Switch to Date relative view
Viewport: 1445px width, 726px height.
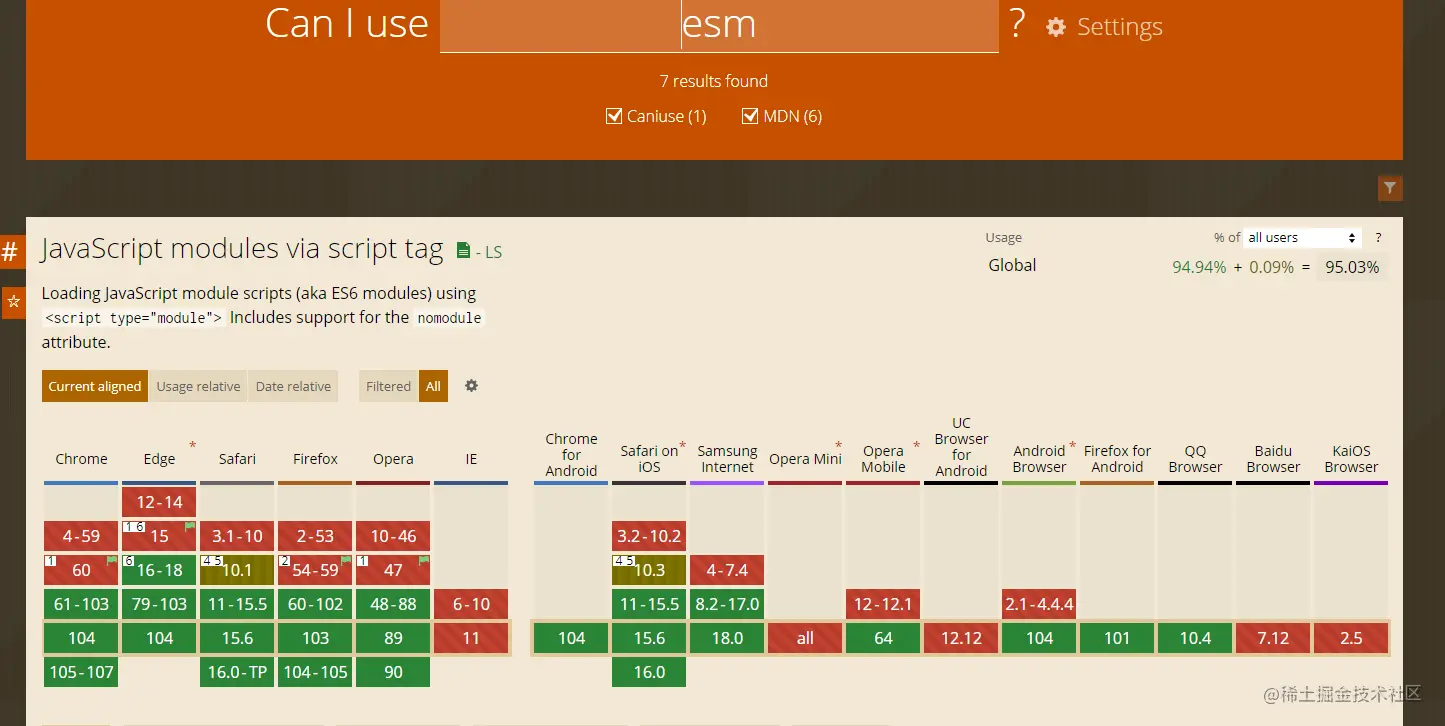click(293, 386)
